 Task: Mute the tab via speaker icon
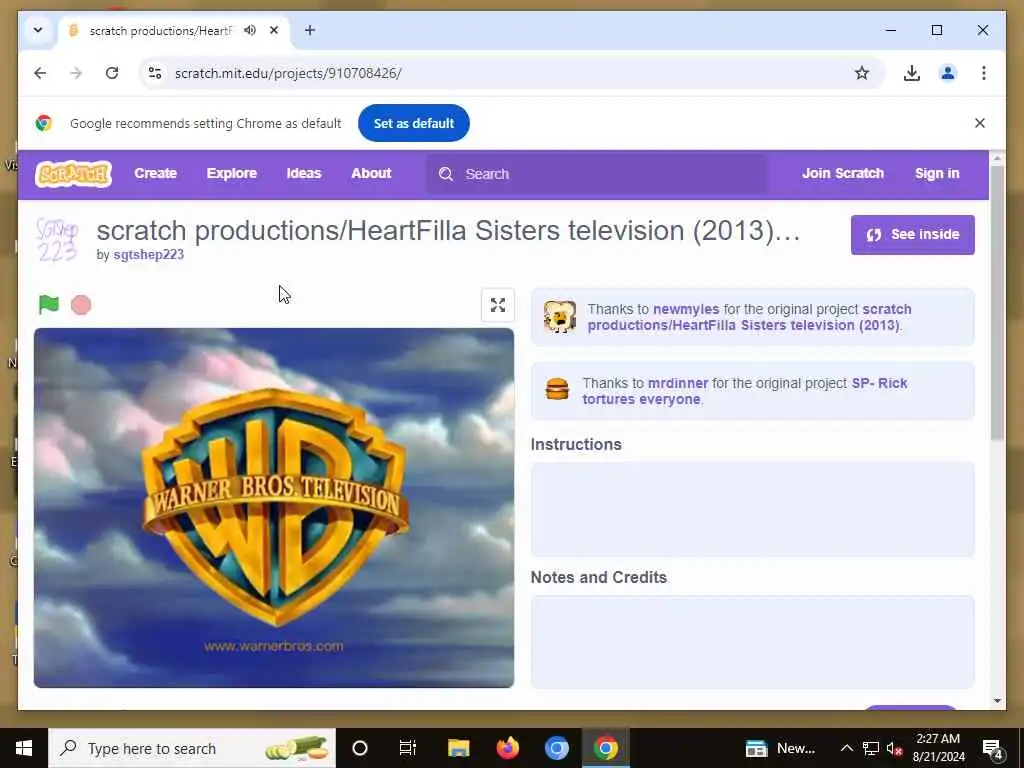click(x=249, y=31)
